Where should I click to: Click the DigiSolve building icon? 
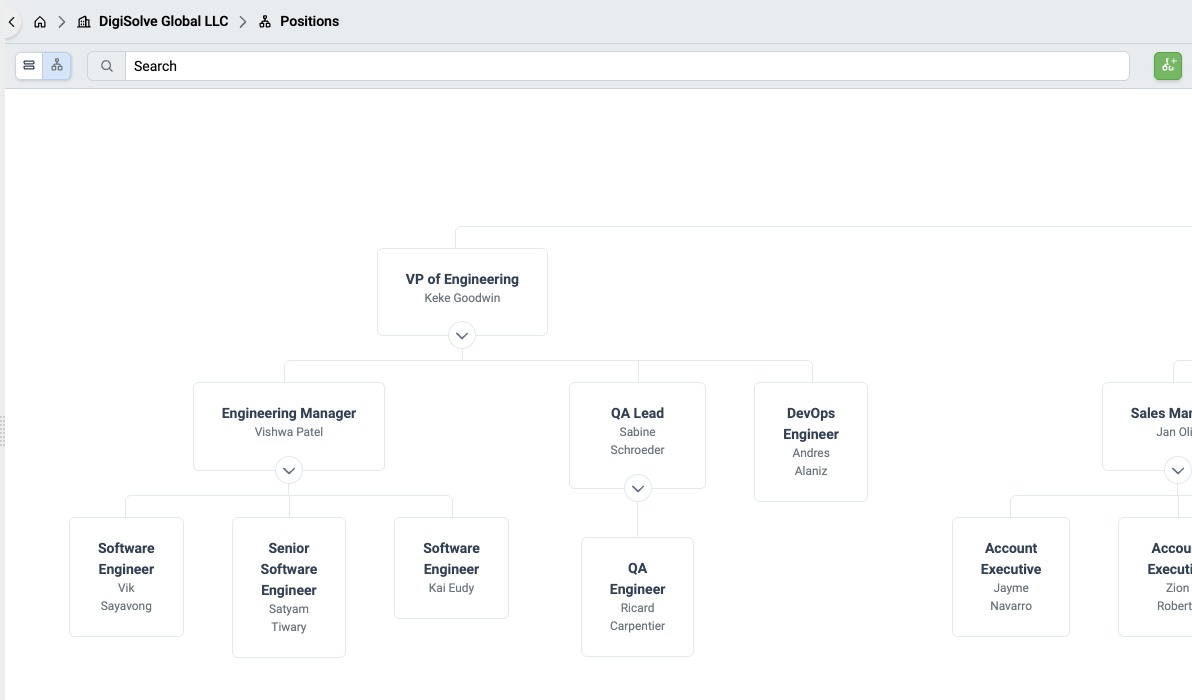(x=84, y=22)
